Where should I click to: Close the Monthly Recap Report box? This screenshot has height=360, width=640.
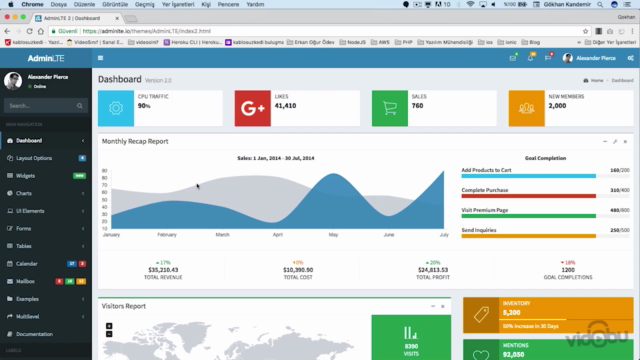(x=625, y=141)
